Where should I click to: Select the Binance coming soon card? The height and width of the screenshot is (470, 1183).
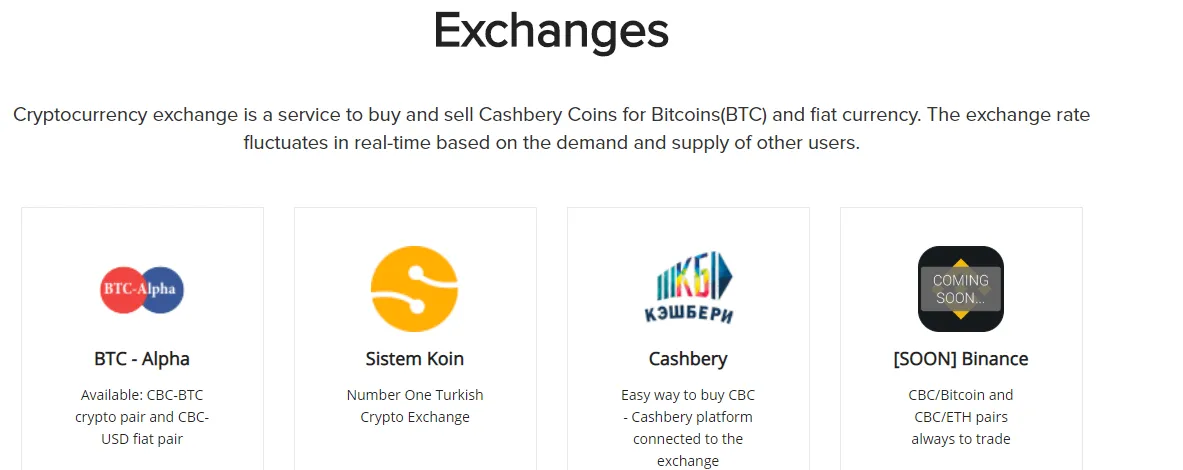[961, 339]
